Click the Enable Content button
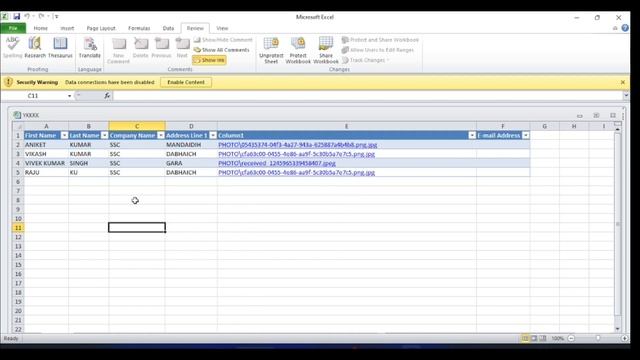Image resolution: width=640 pixels, height=360 pixels. 186,82
